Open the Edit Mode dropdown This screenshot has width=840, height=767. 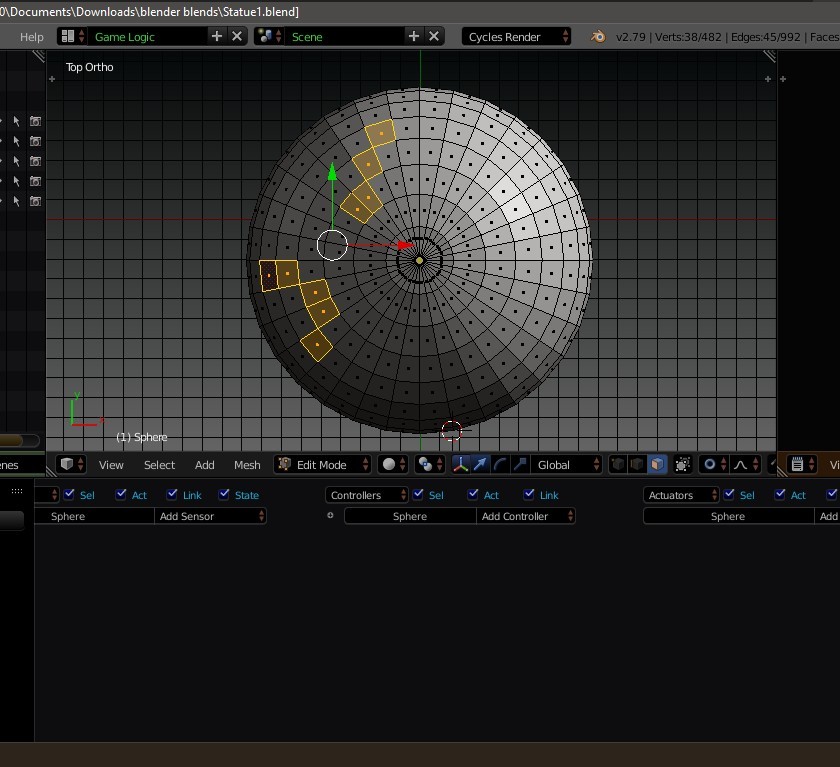tap(320, 464)
